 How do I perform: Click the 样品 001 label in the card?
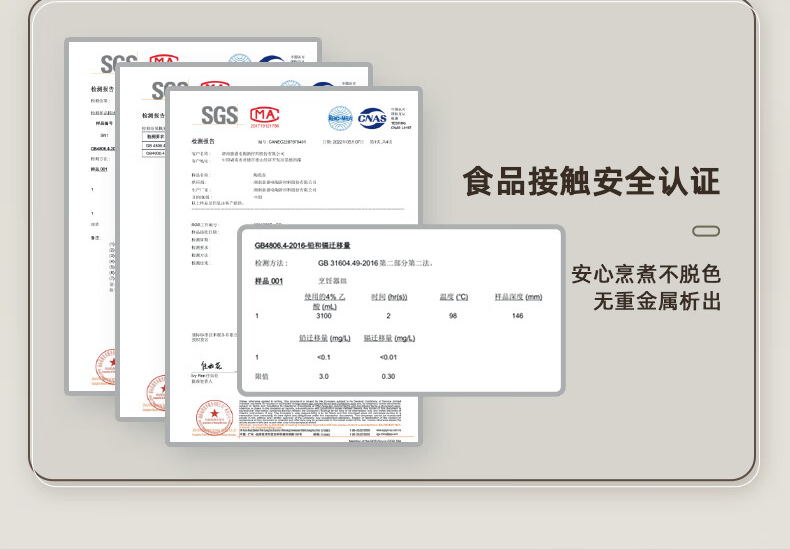(269, 281)
